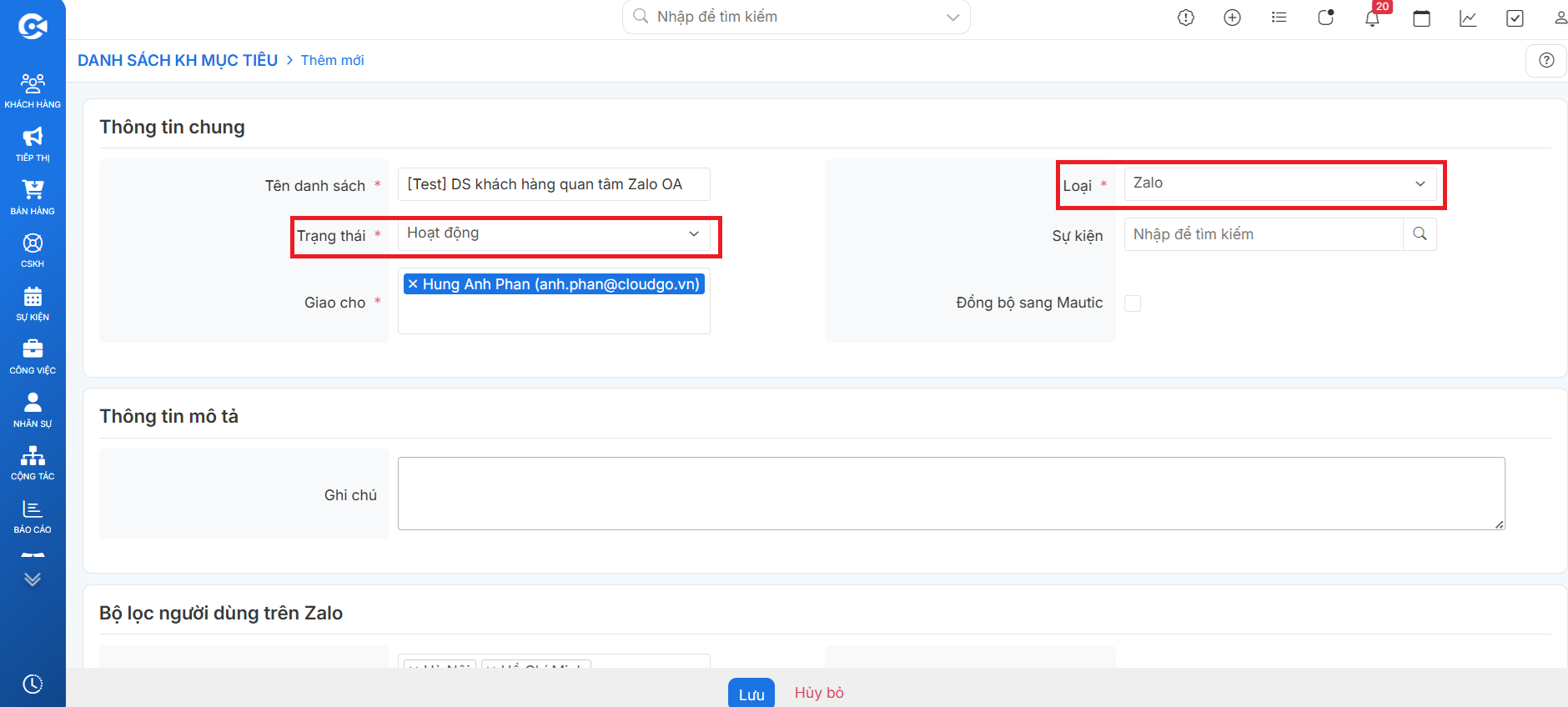Click the Thông tin mô tả section heading
The image size is (1568, 707).
168,416
